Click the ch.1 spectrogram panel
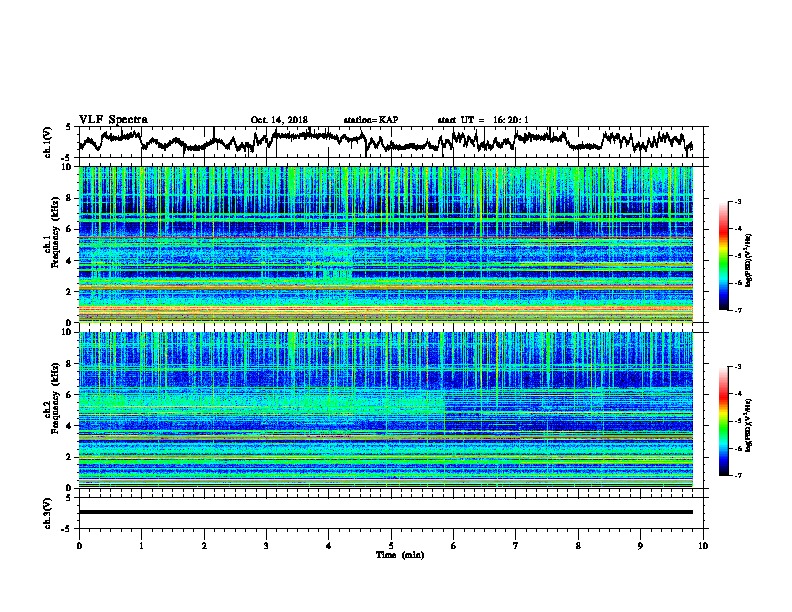Screen dimensions: 792x612 click(386, 244)
